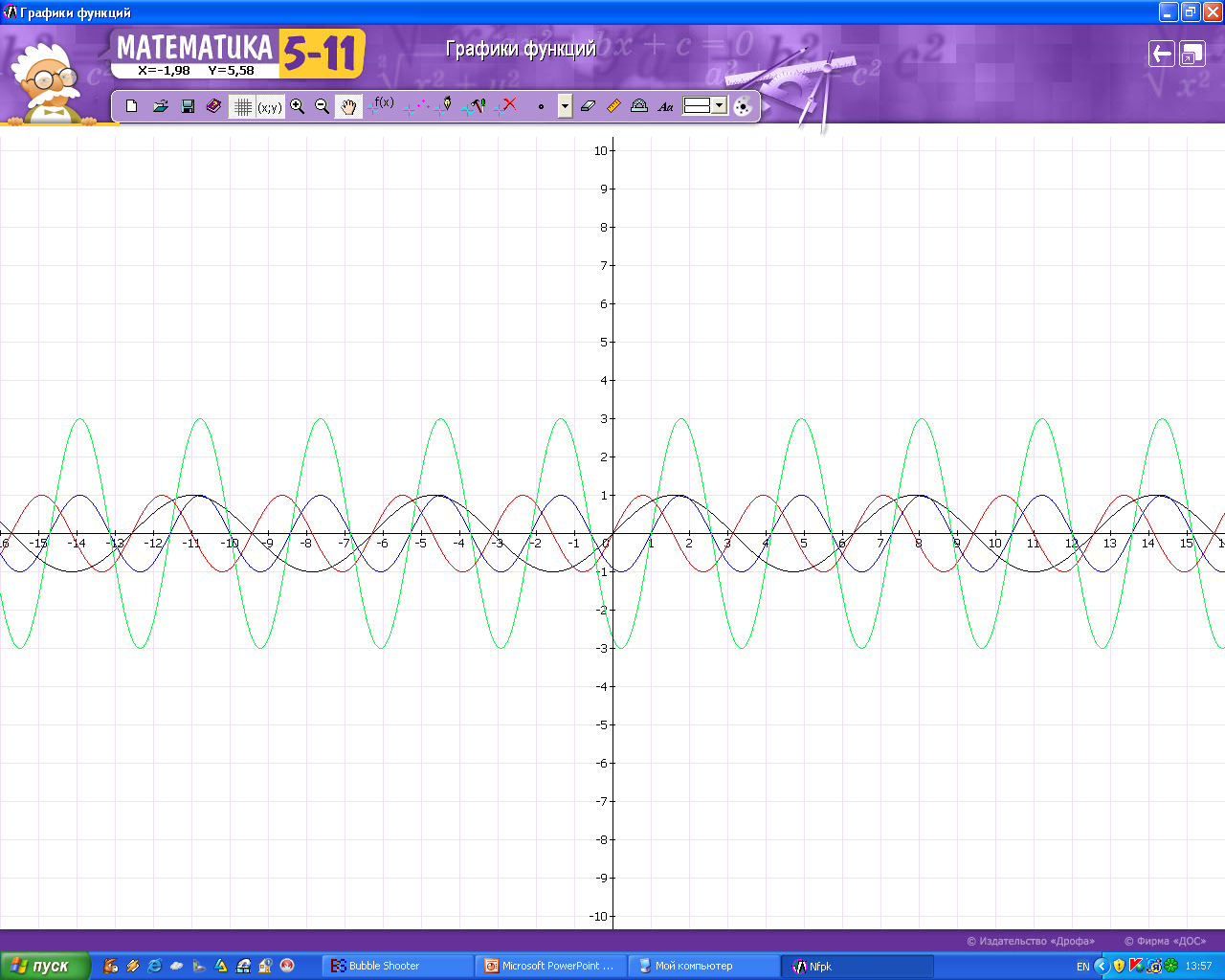Zoom in on the graph
Image resolution: width=1225 pixels, height=980 pixels.
click(298, 106)
